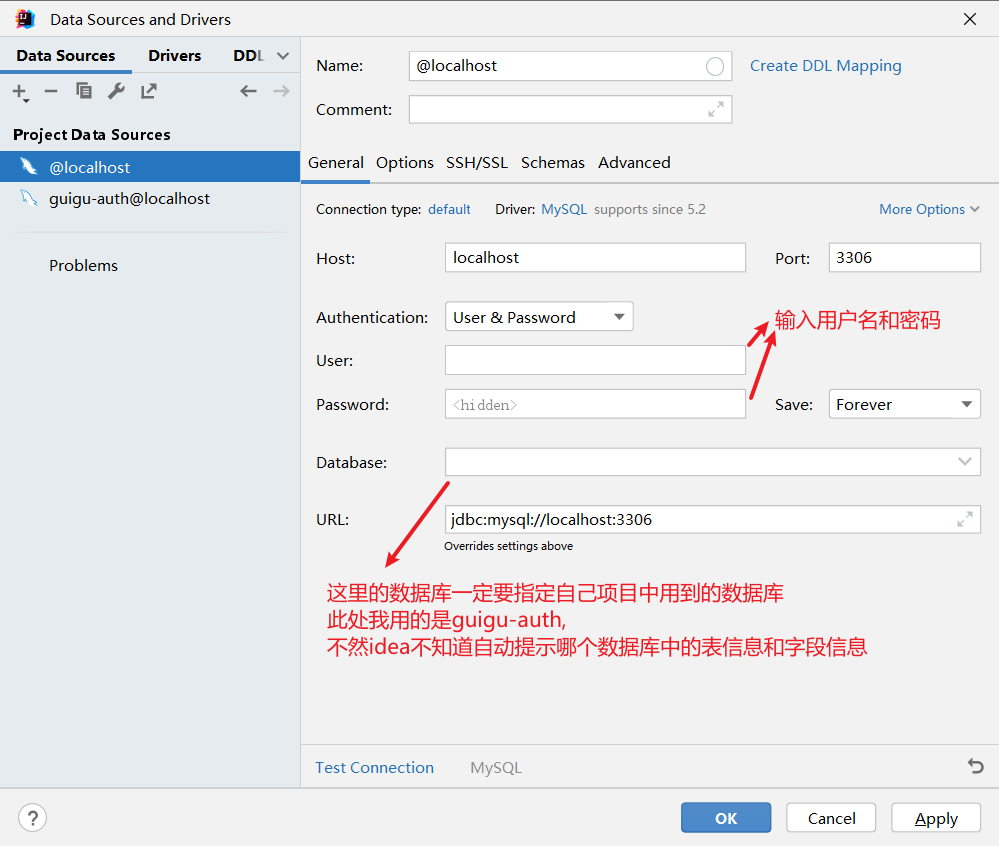Open driver properties via the wrench icon
This screenshot has width=999, height=846.
click(x=116, y=91)
